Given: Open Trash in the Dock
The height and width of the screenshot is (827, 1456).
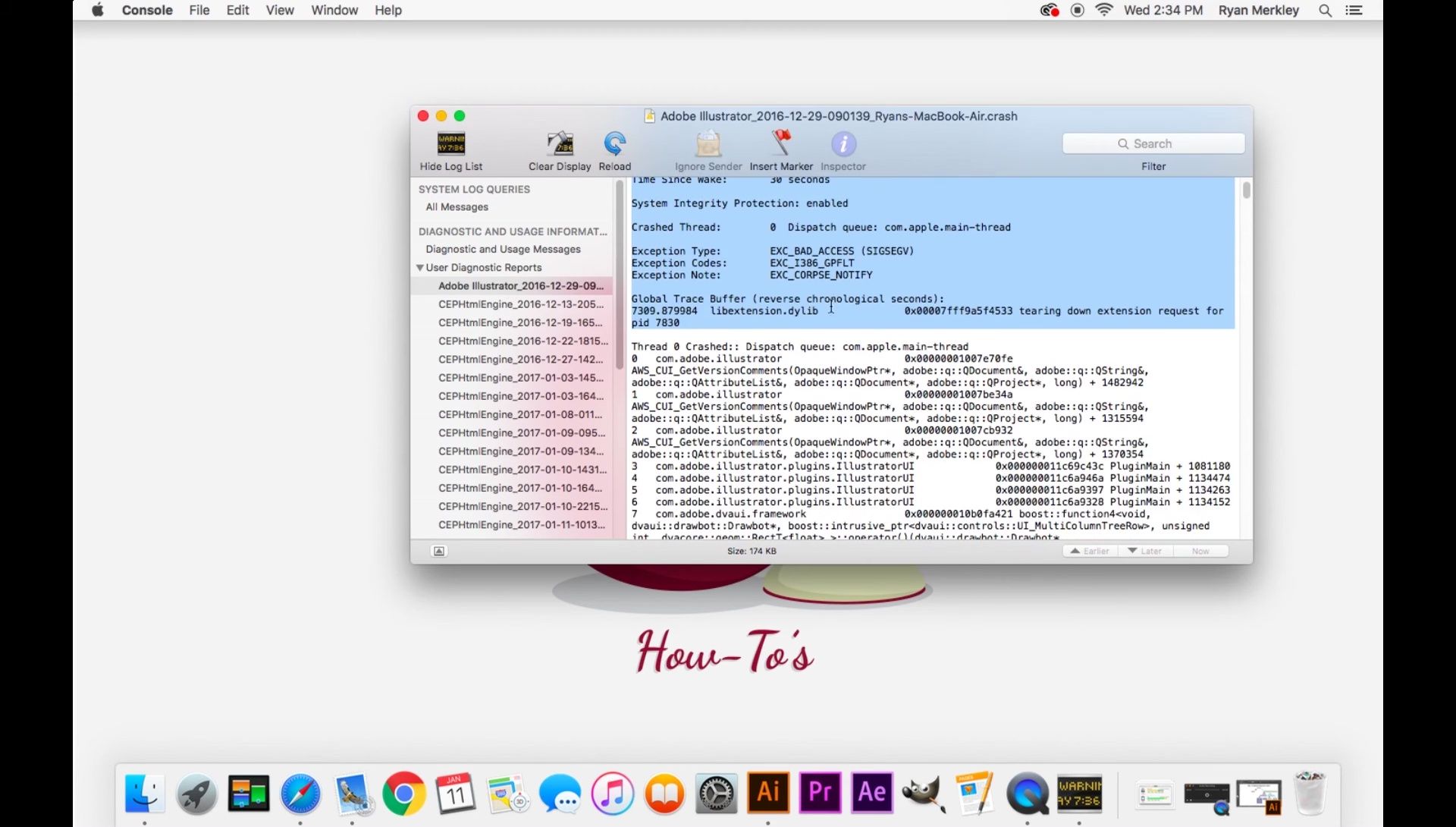Looking at the screenshot, I should point(1310,794).
